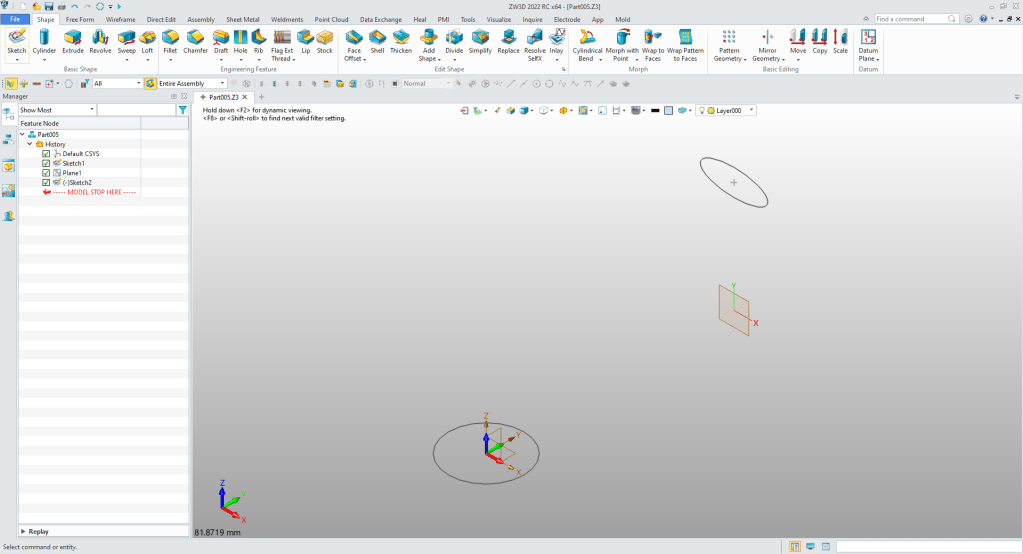Select the Extrude tool
Viewport: 1023px width, 554px height.
73,40
